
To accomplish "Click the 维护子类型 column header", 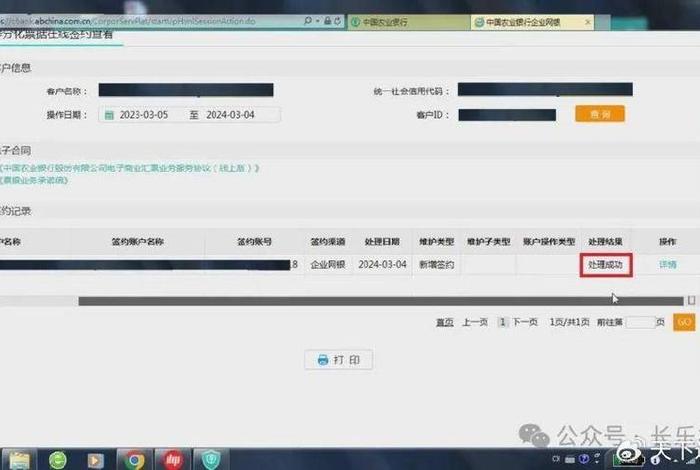I will tap(488, 242).
